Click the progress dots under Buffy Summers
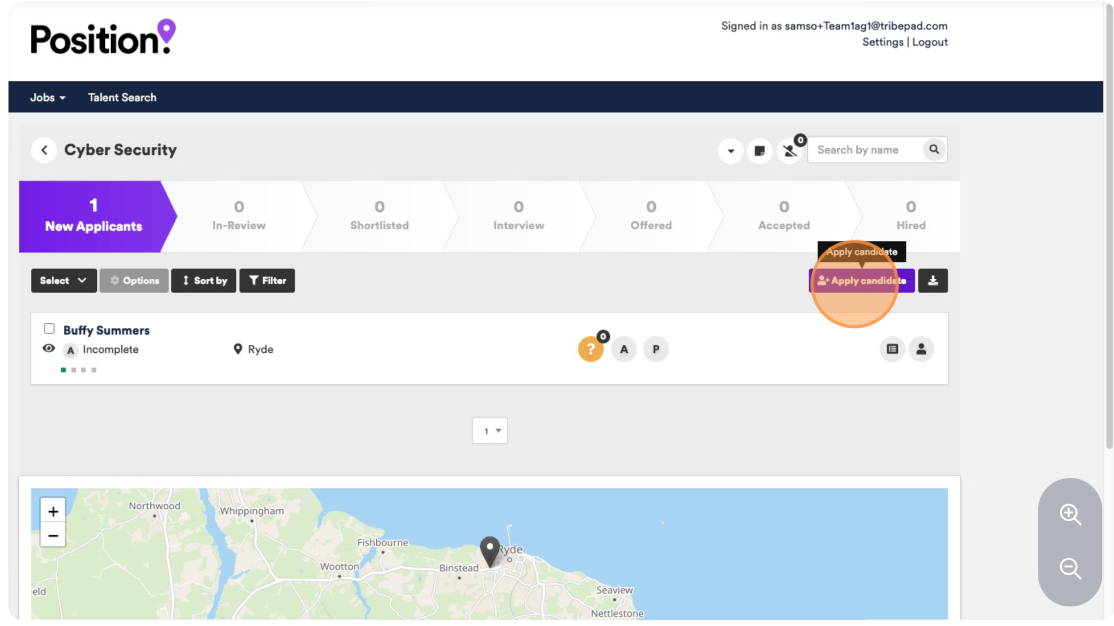This screenshot has height=626, width=1114. tap(78, 370)
